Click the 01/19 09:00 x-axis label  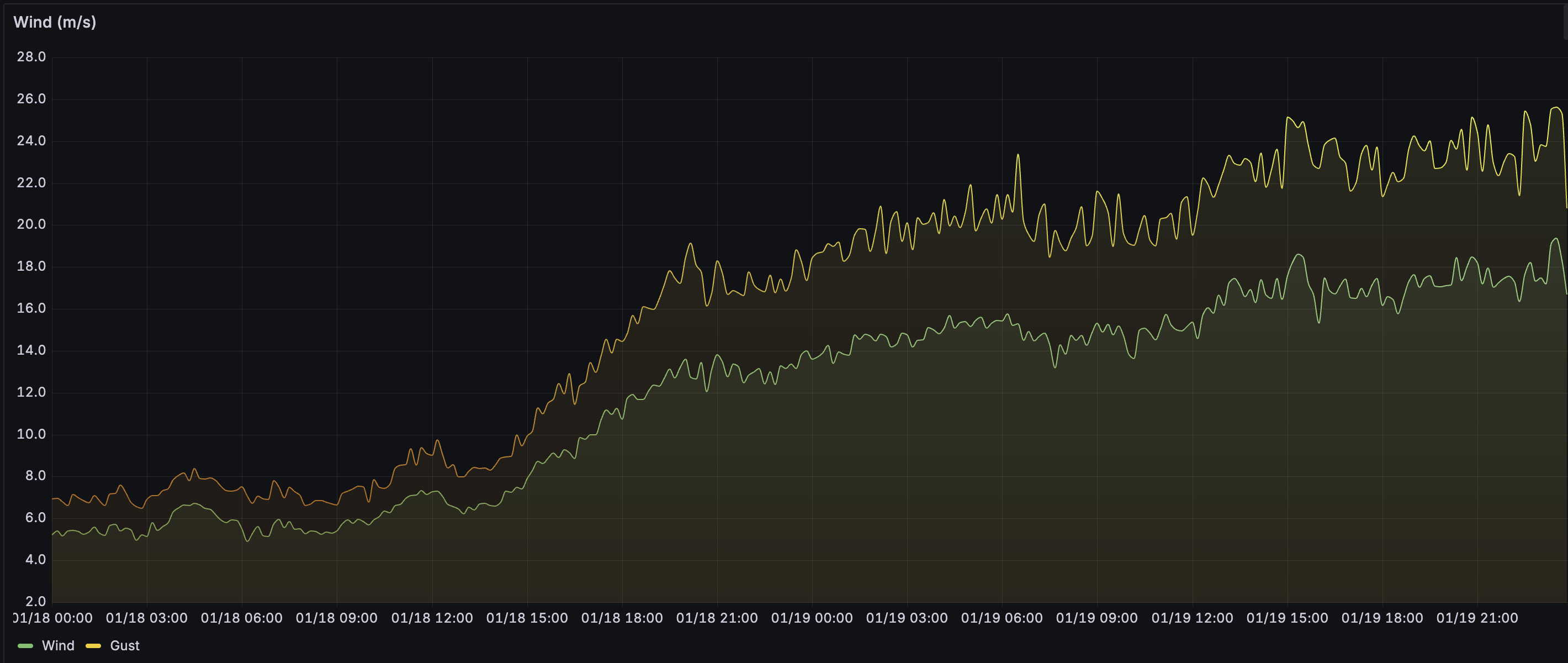pyautogui.click(x=1096, y=618)
